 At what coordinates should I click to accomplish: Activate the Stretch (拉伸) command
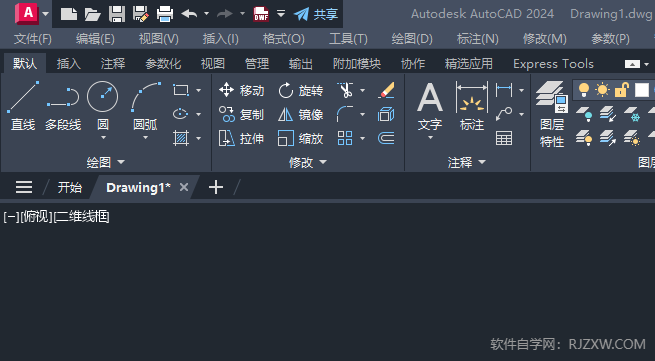[x=241, y=138]
